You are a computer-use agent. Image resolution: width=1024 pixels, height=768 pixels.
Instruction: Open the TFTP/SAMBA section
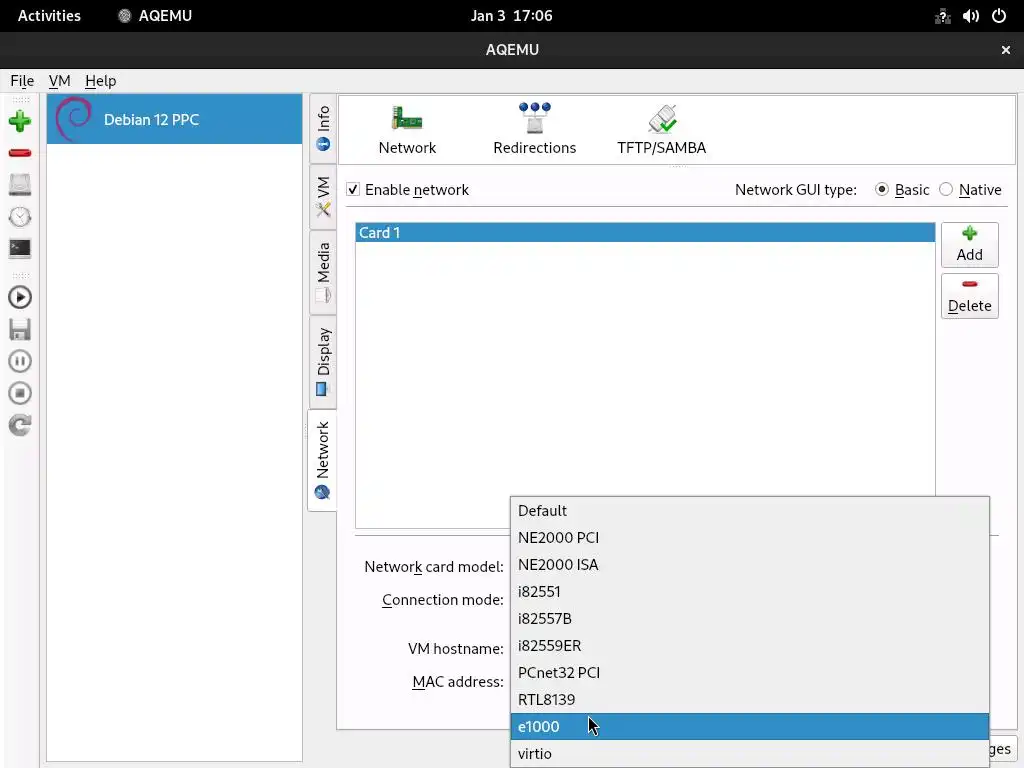(x=662, y=129)
